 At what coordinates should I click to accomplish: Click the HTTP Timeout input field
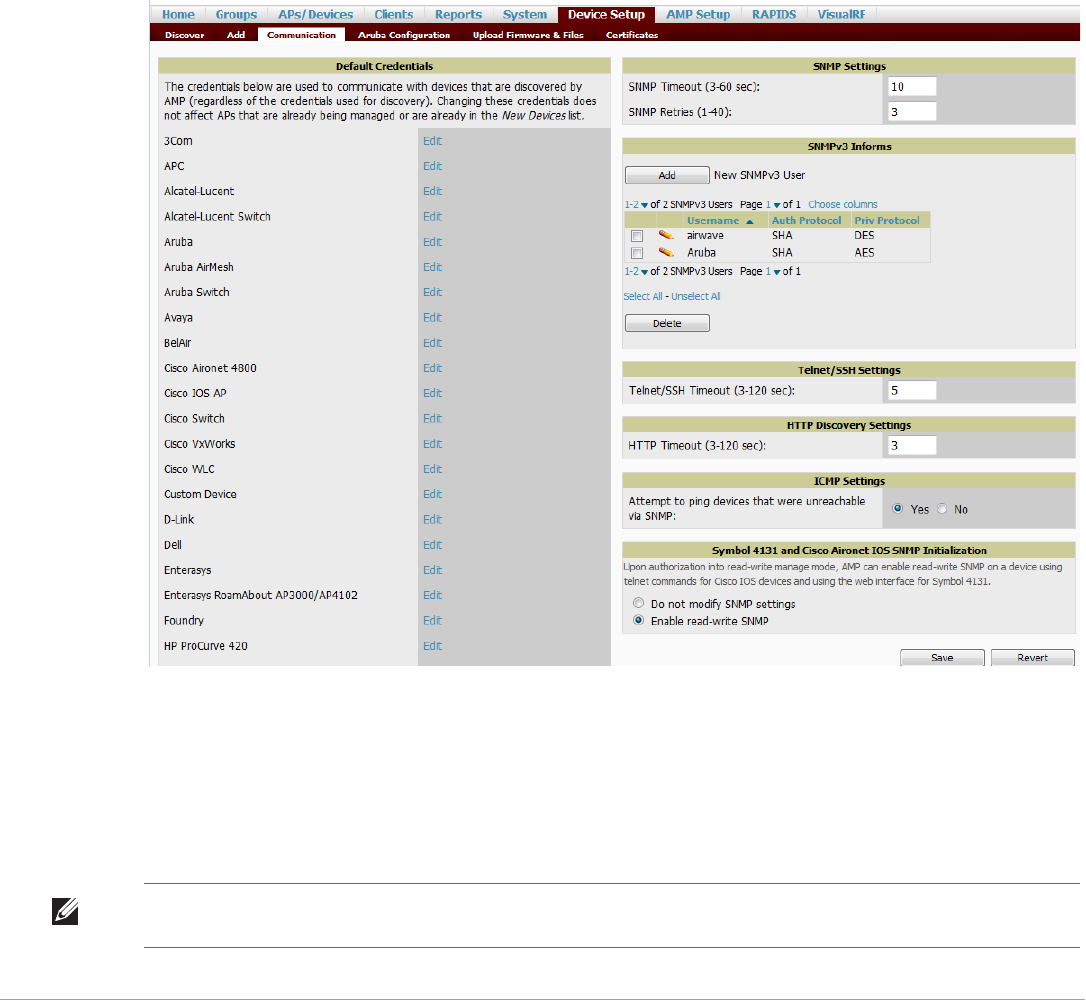point(911,445)
